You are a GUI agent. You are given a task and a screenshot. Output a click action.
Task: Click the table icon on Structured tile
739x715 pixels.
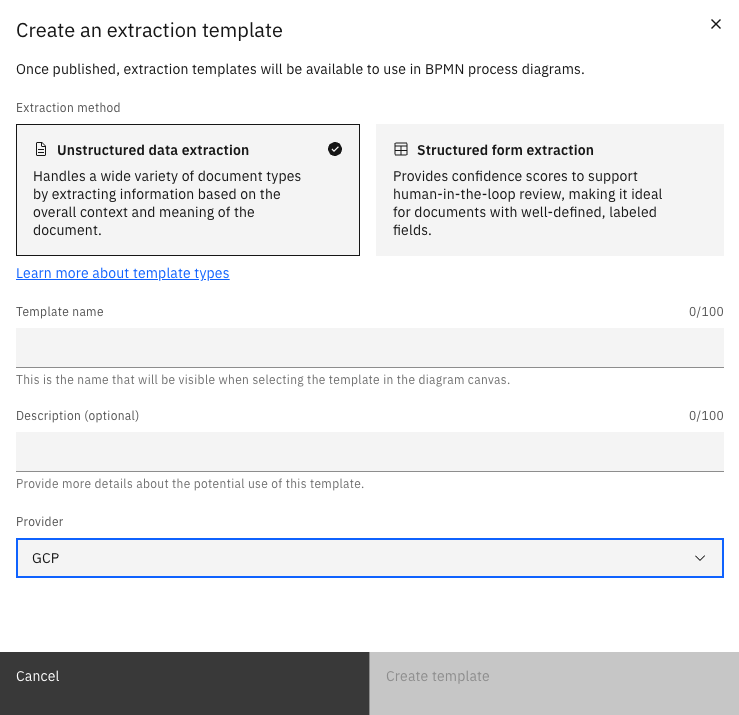pos(401,150)
